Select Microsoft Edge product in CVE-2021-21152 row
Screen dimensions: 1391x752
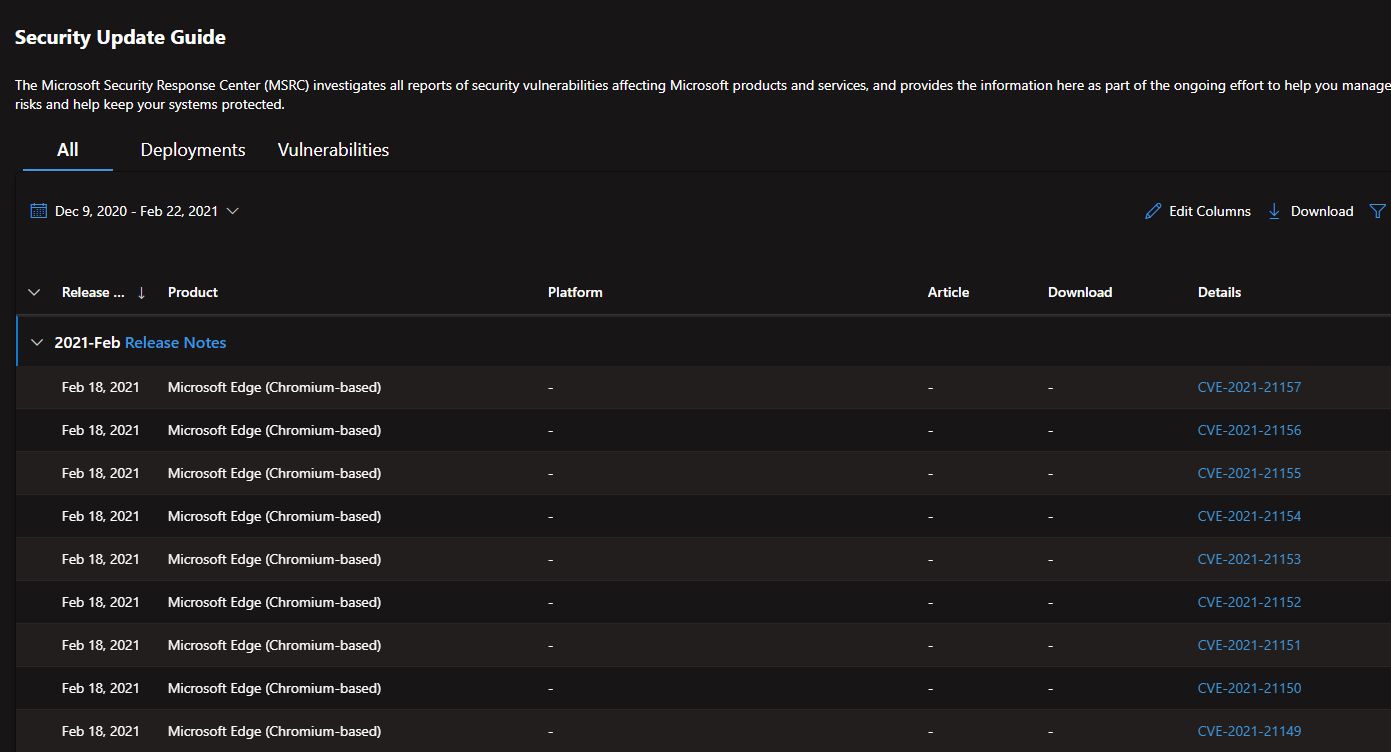[x=274, y=602]
